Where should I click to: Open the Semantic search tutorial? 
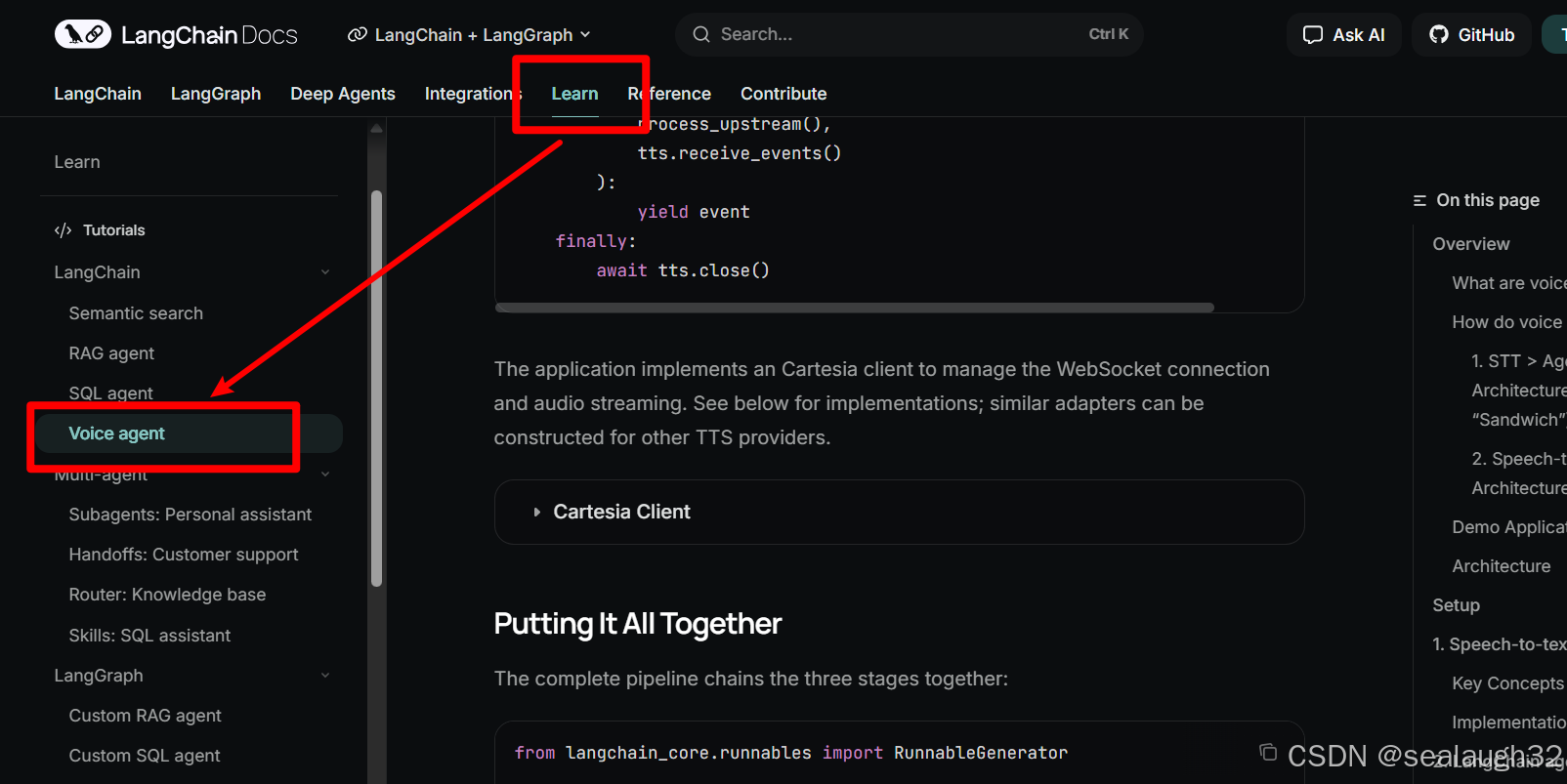[136, 313]
